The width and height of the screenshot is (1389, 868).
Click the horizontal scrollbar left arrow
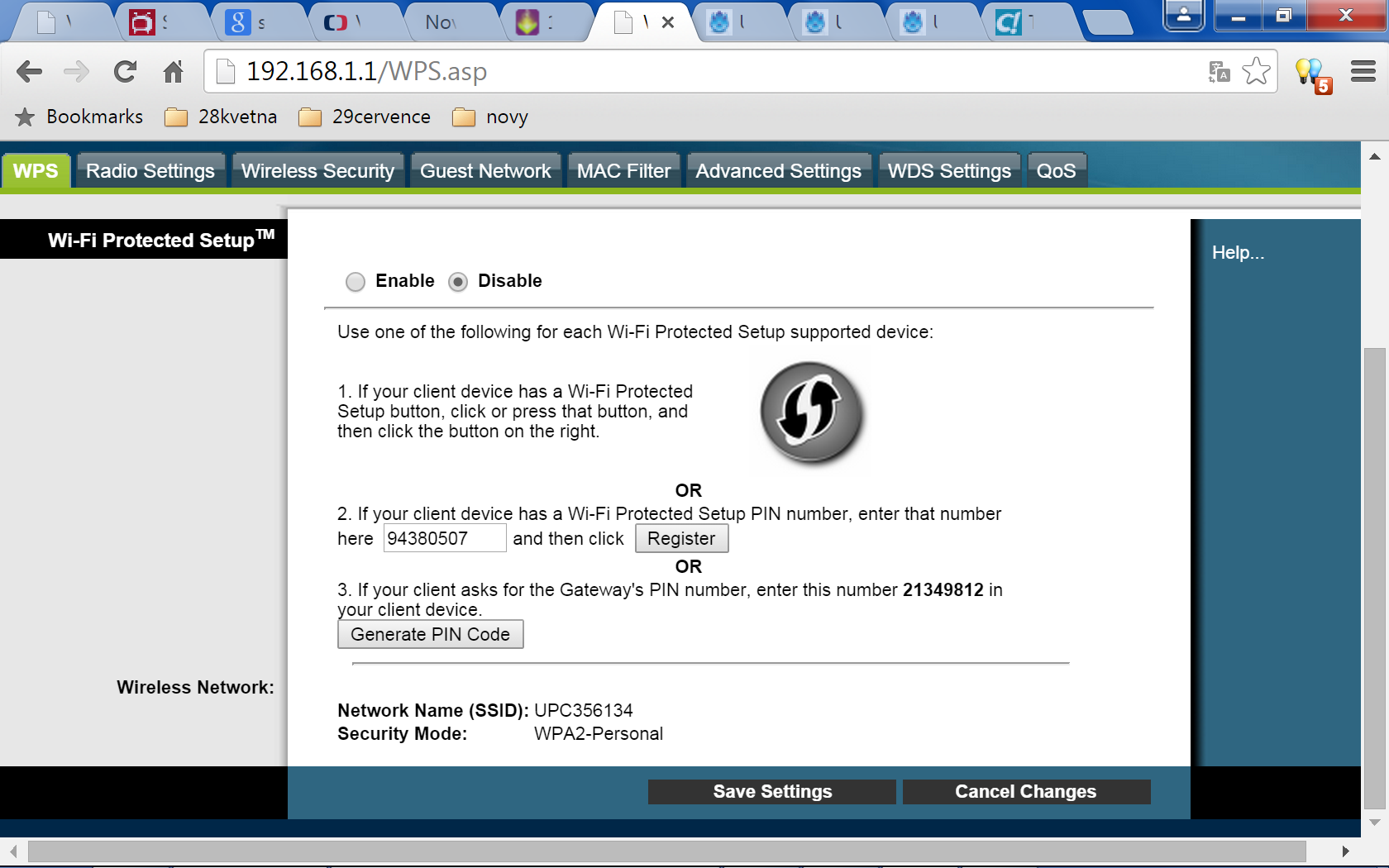tap(13, 851)
